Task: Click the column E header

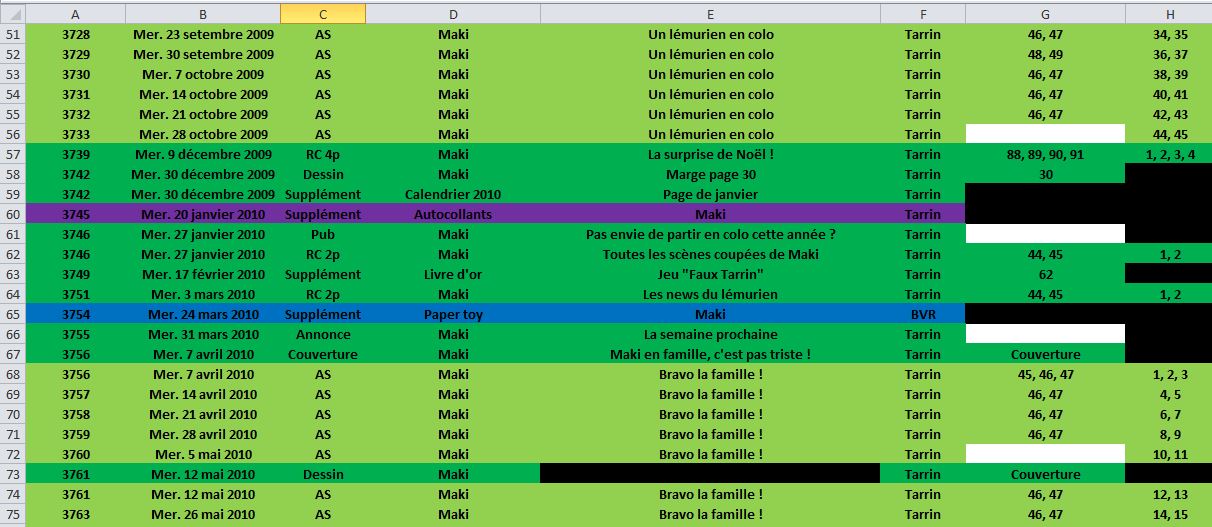Action: (710, 13)
